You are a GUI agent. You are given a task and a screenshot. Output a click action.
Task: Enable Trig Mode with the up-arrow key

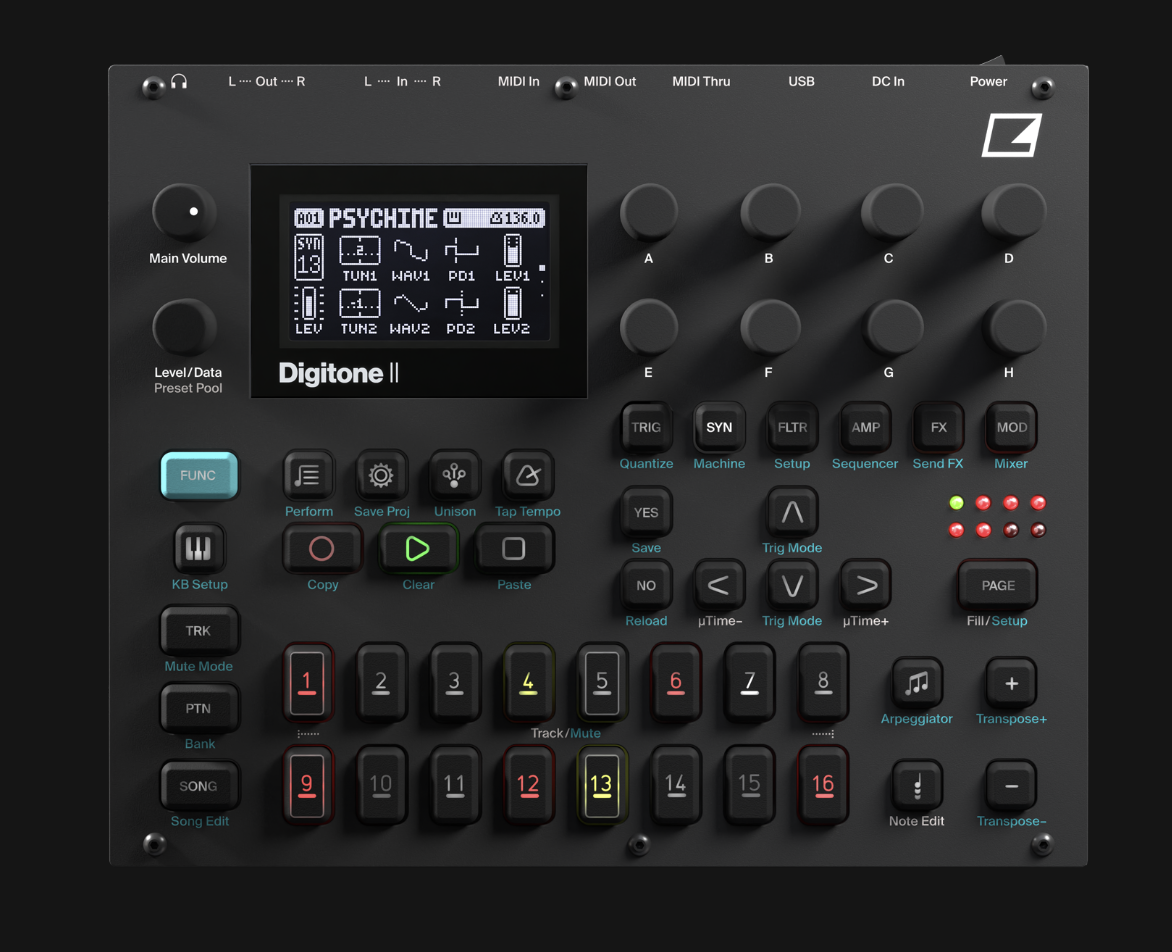792,512
